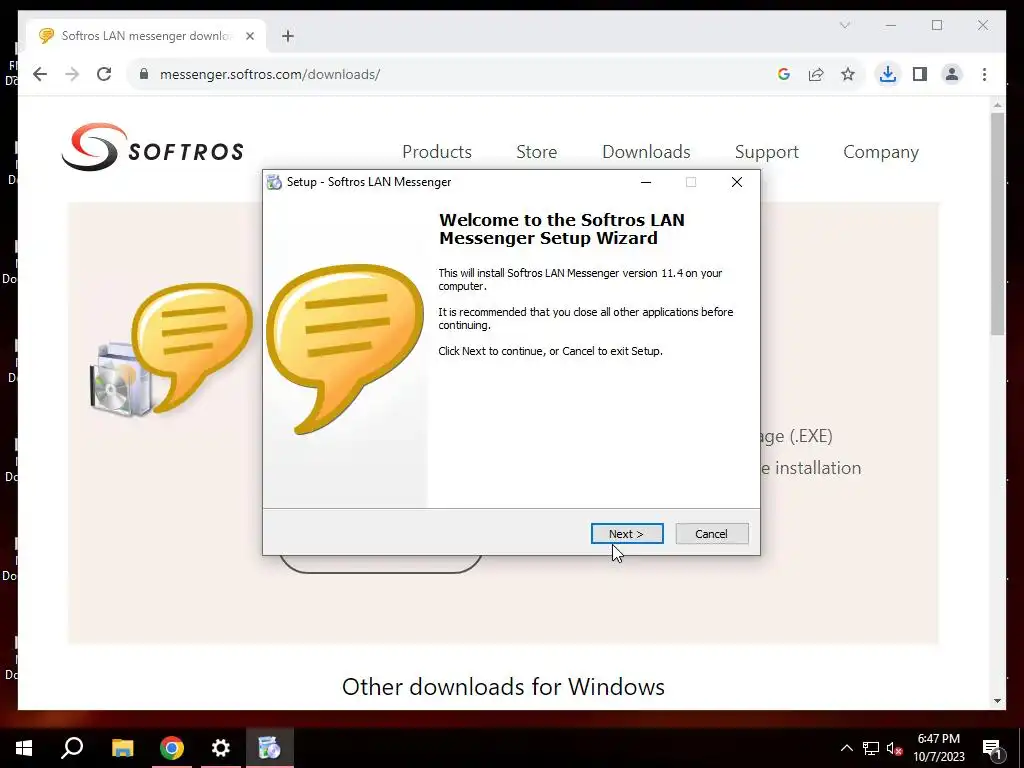
Task: Switch to Chrome on the taskbar
Action: point(172,748)
